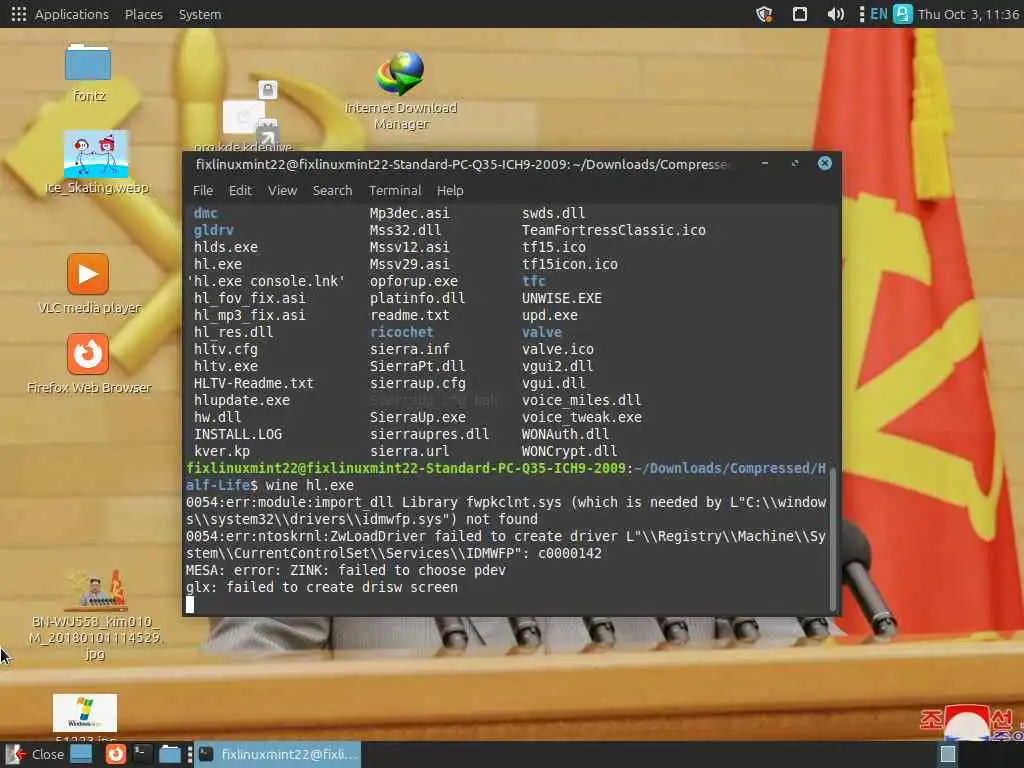
Task: Click 'WONCrypt.dll' in the terminal listing
Action: click(569, 451)
